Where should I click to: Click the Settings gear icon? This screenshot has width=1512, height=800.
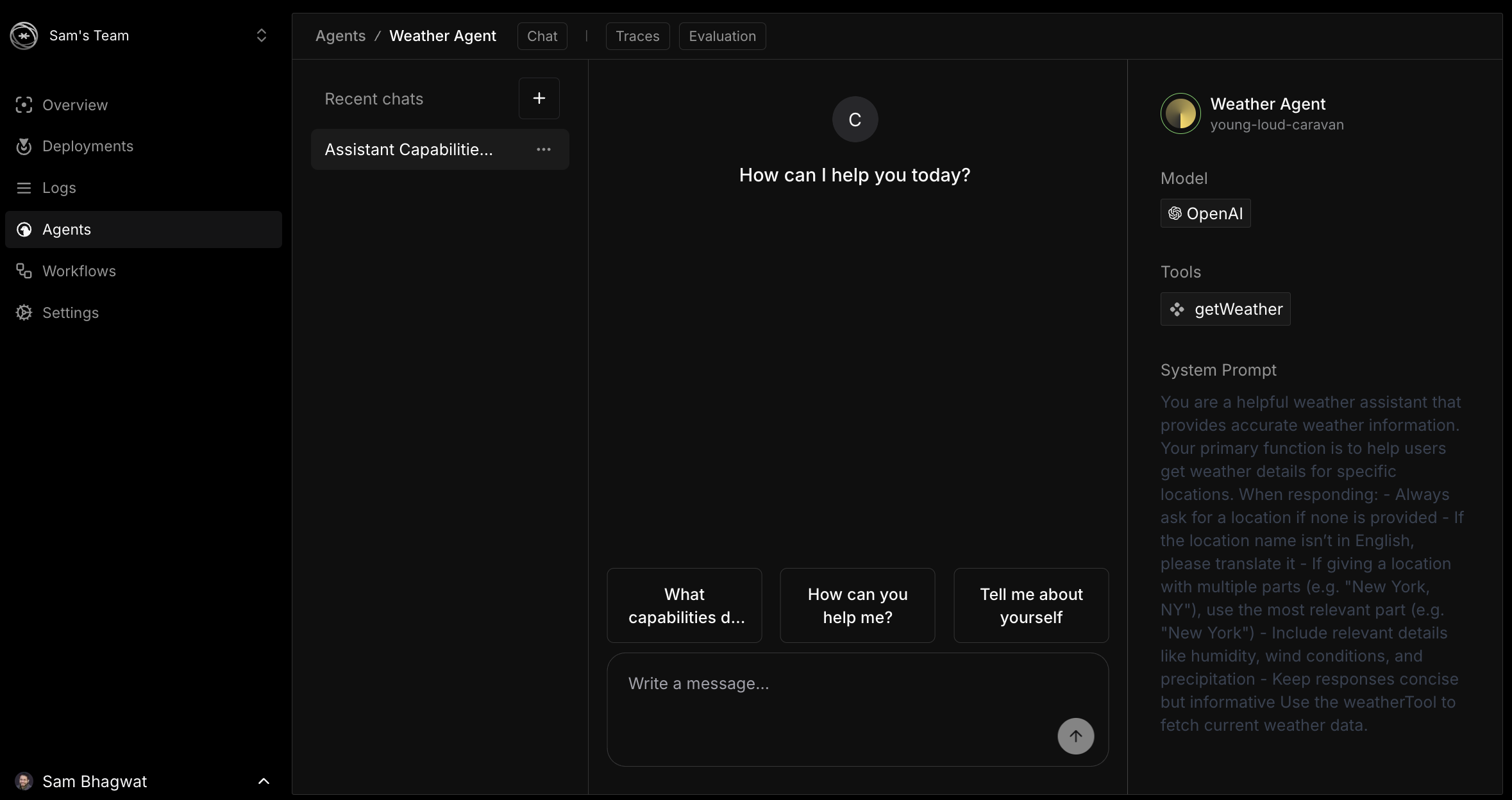24,313
